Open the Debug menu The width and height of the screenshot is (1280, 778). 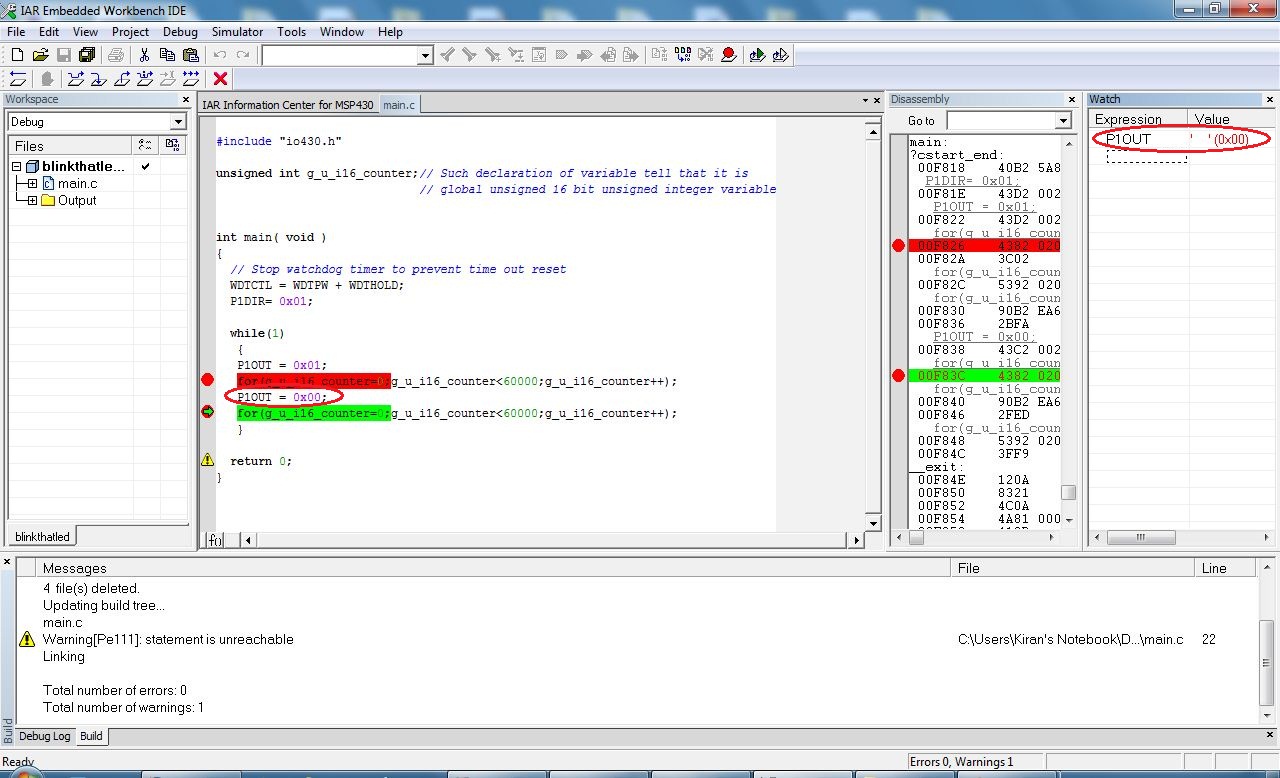tap(180, 31)
